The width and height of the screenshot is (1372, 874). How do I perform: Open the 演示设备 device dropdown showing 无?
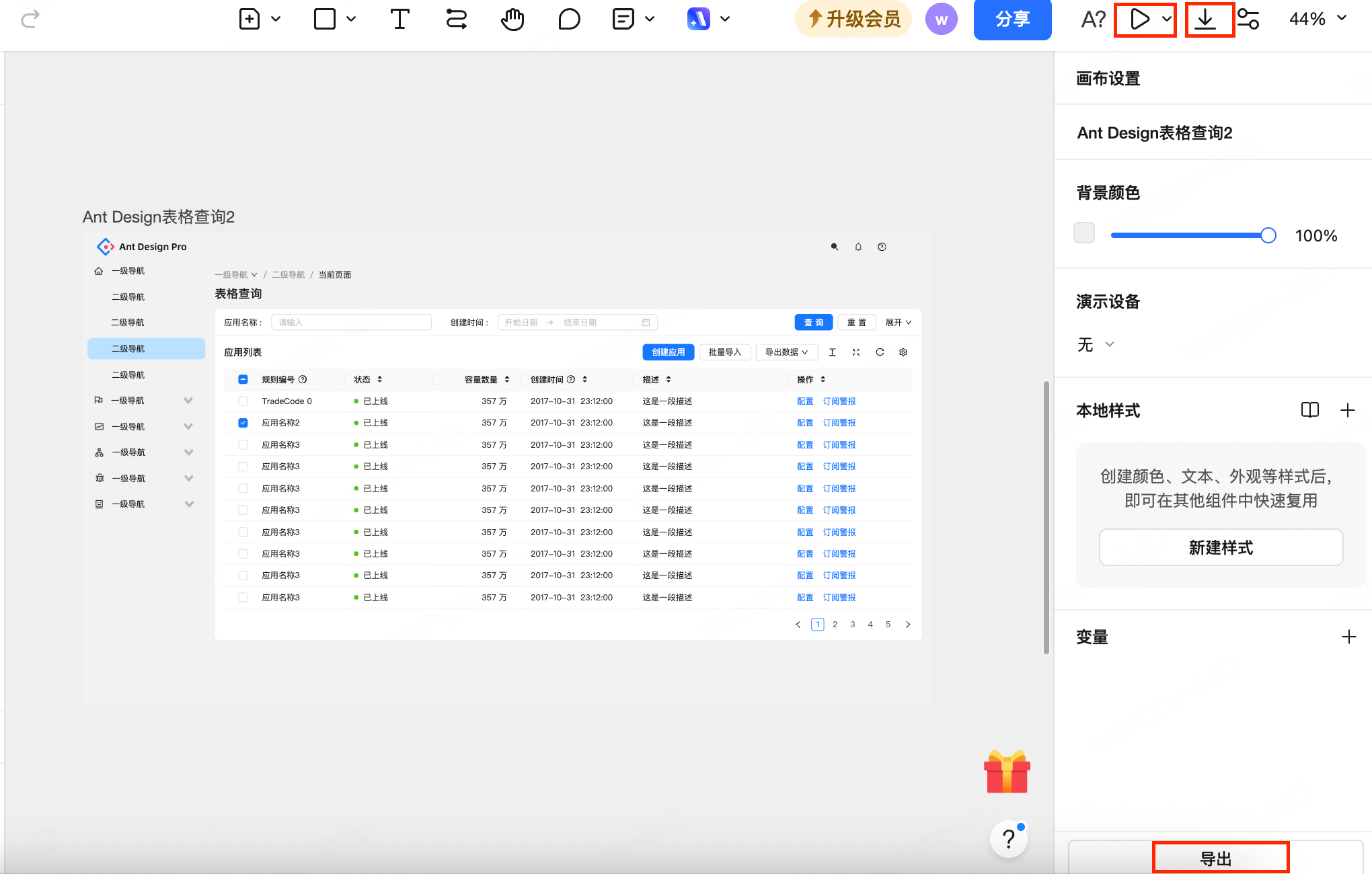[x=1095, y=344]
